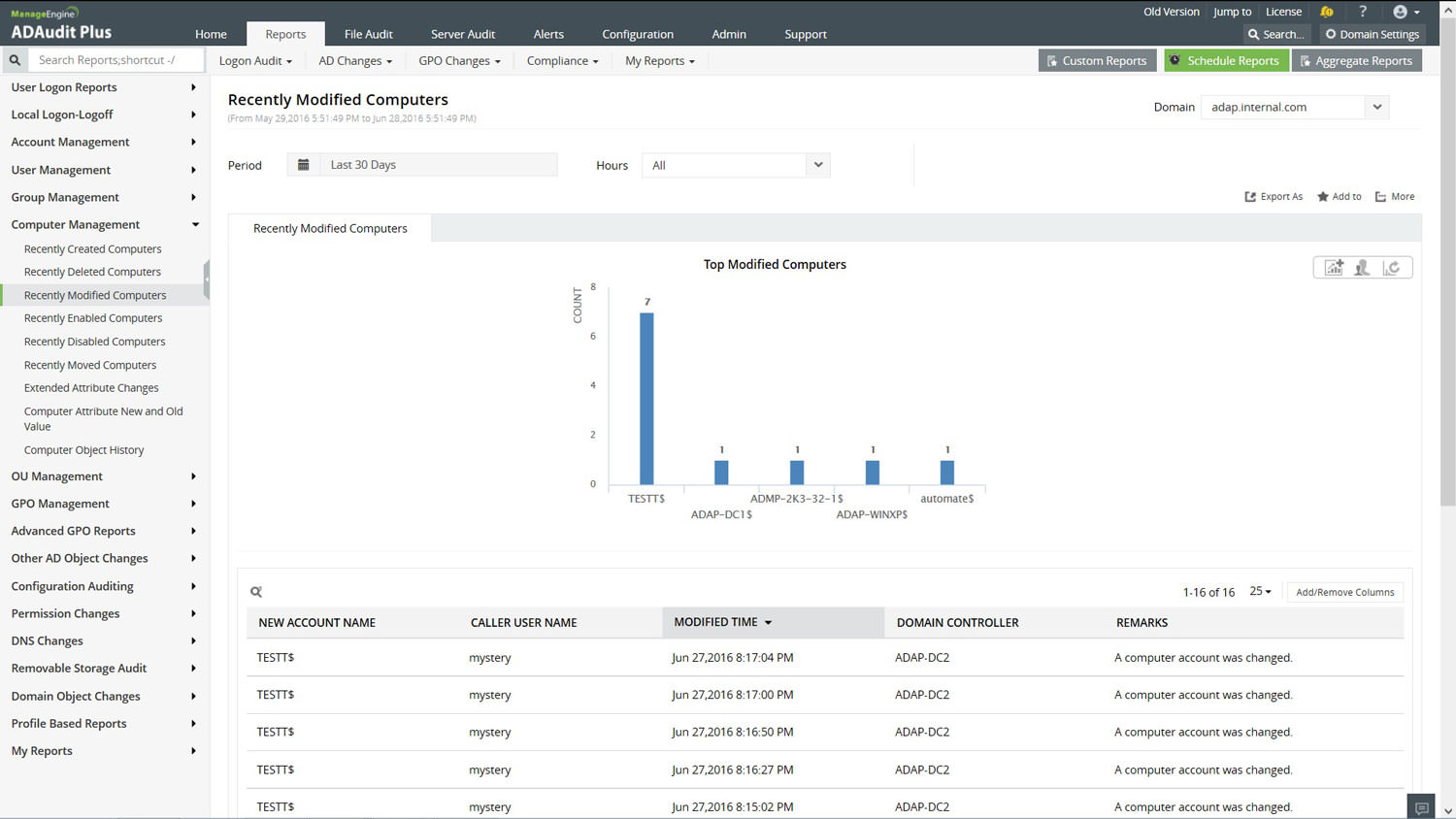1456x819 pixels.
Task: Click the user silhouette icon above the chart
Action: (1362, 268)
